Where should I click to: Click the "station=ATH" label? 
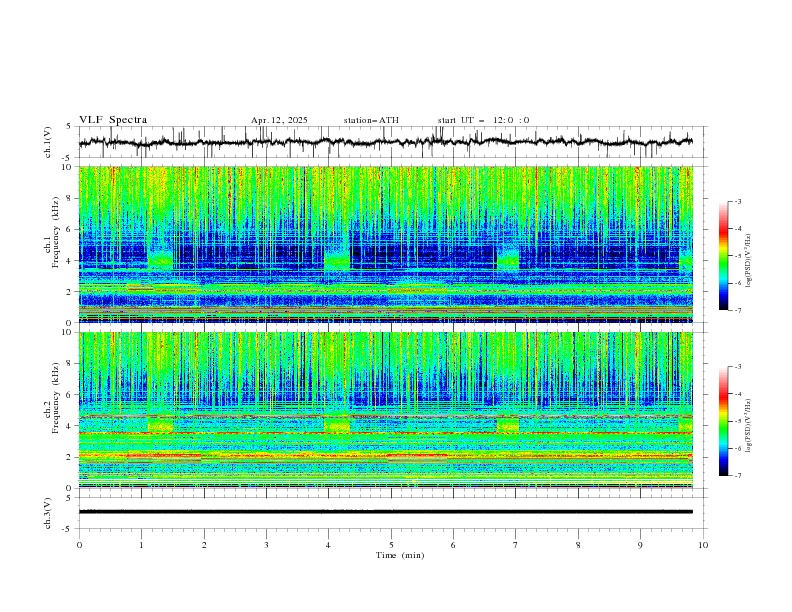tap(371, 120)
